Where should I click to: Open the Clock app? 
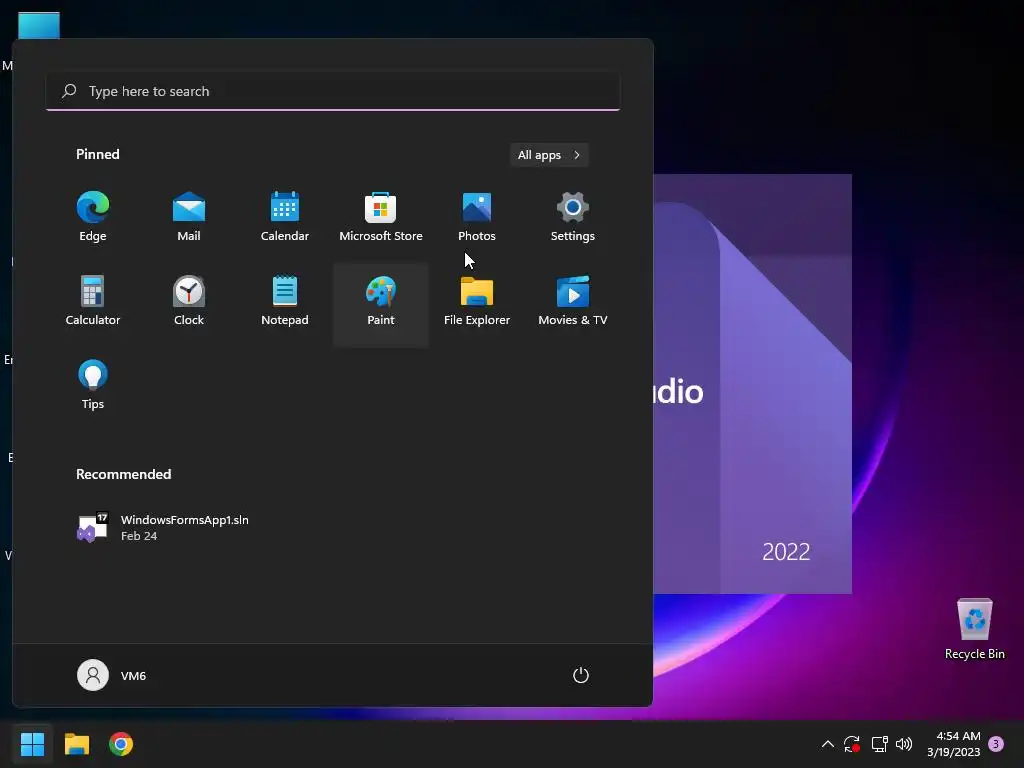(189, 300)
